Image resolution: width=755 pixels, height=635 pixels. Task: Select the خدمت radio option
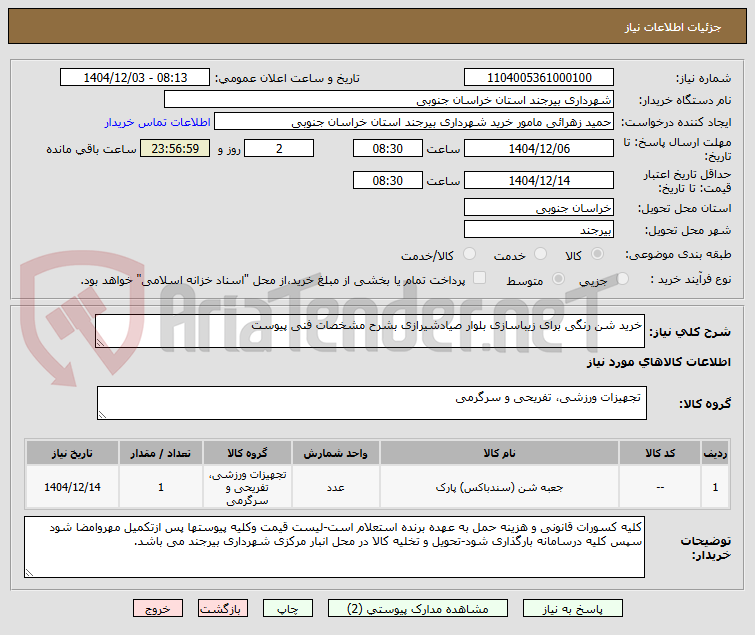(541, 254)
